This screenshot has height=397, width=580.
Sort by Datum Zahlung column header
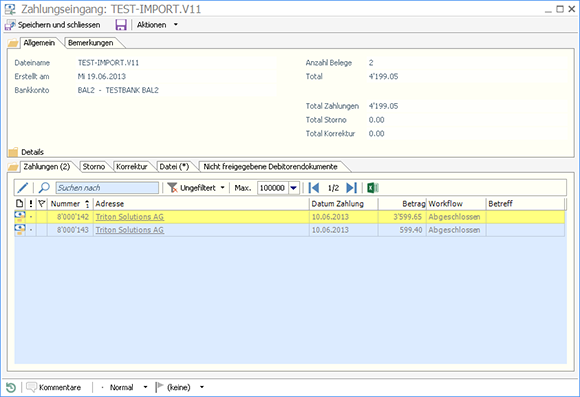tap(343, 203)
